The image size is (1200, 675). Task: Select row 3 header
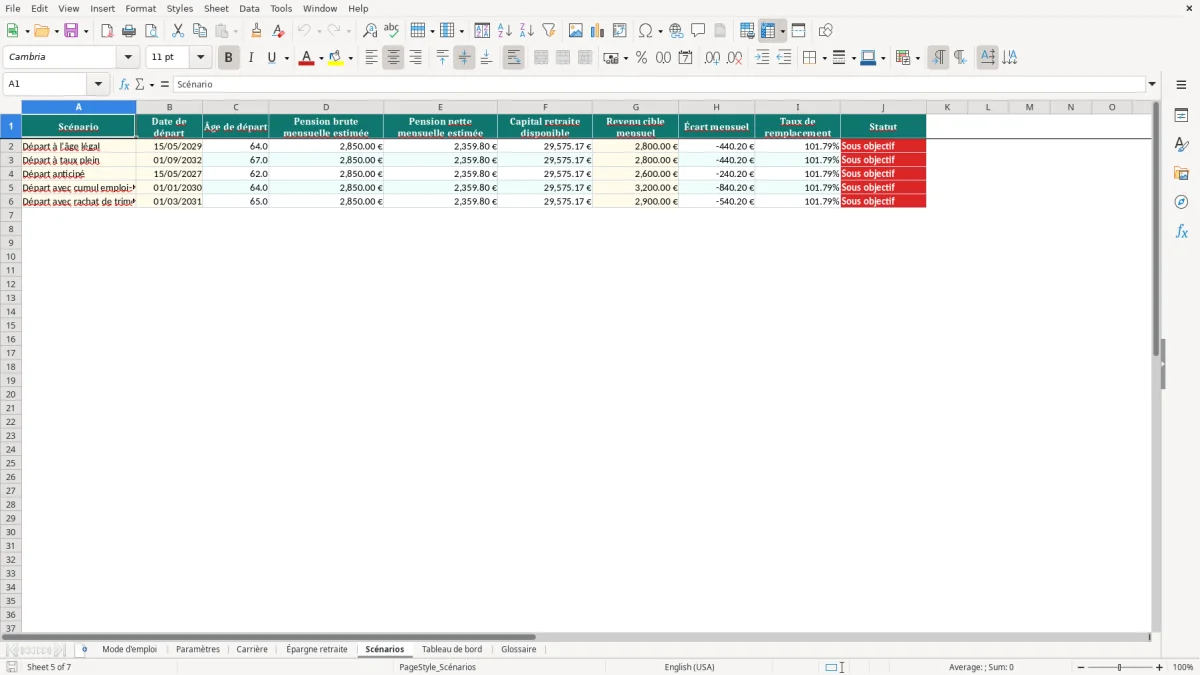[10, 160]
